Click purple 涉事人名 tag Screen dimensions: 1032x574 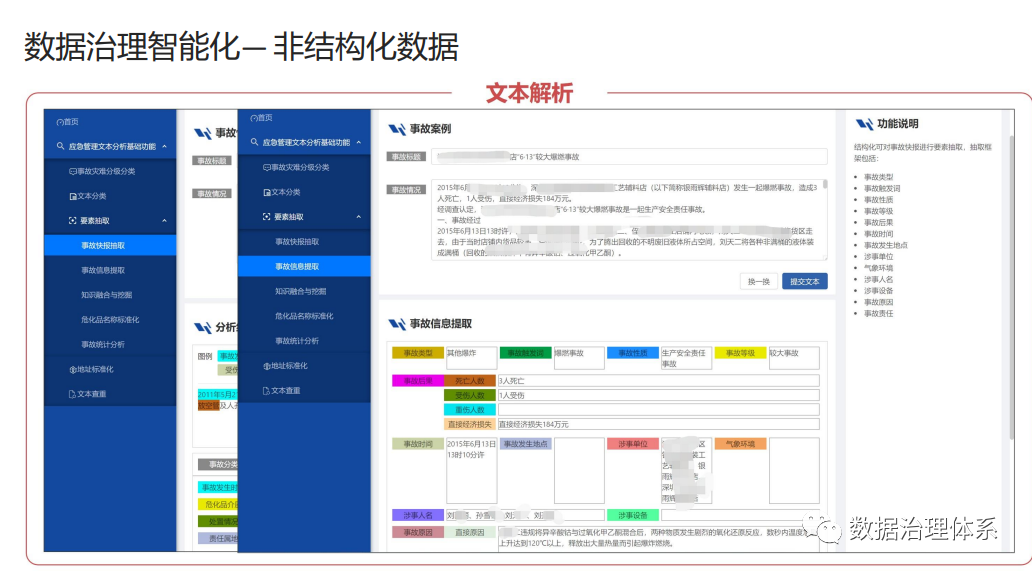(418, 515)
